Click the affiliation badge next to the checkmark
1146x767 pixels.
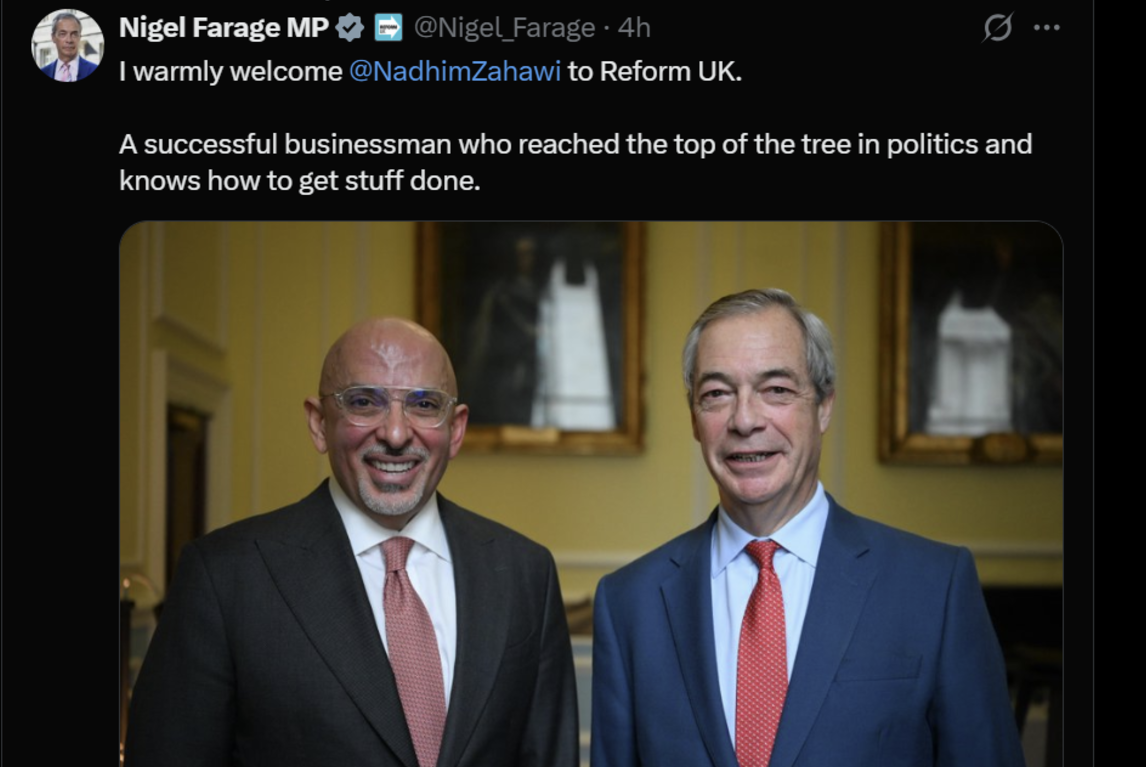(388, 29)
